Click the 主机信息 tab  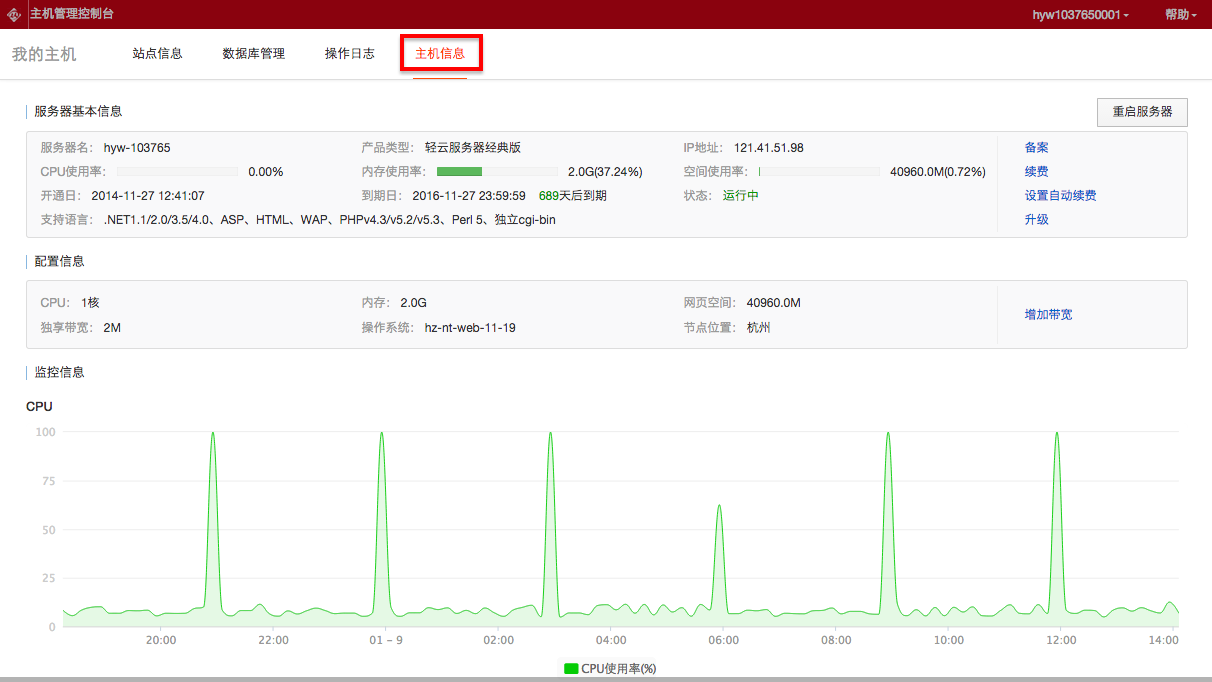(x=440, y=54)
